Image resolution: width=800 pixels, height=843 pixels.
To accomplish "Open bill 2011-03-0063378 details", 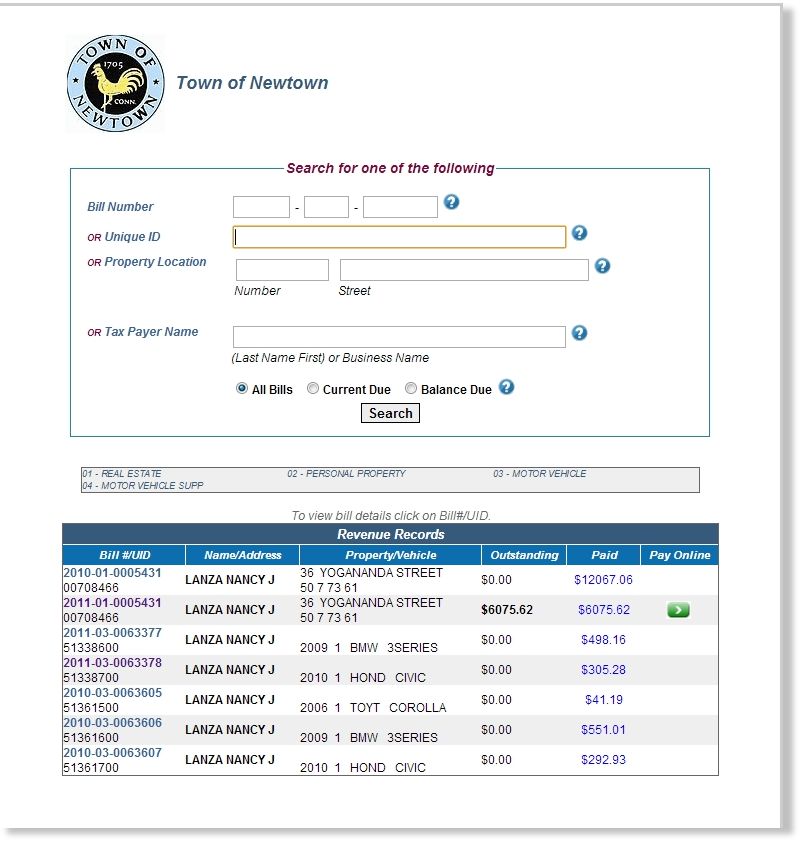I will [x=112, y=663].
